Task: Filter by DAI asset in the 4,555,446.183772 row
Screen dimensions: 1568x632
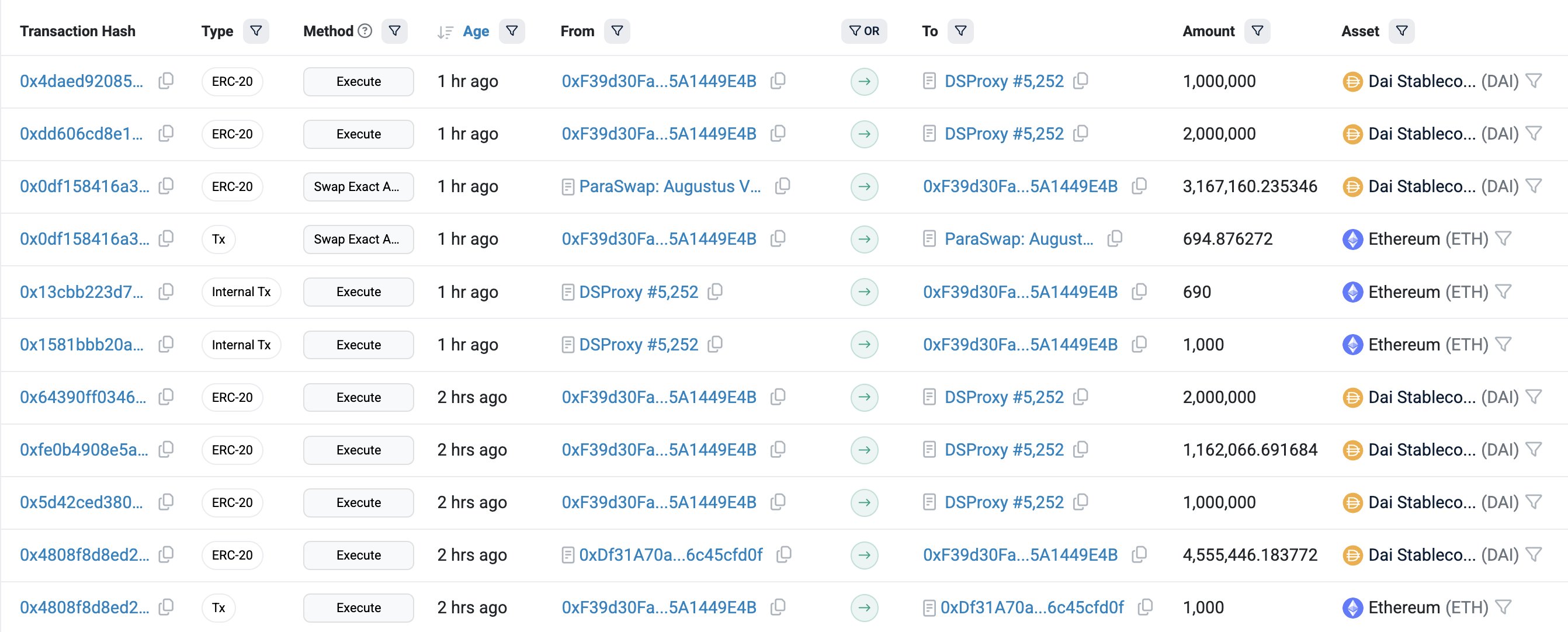Action: (x=1534, y=555)
